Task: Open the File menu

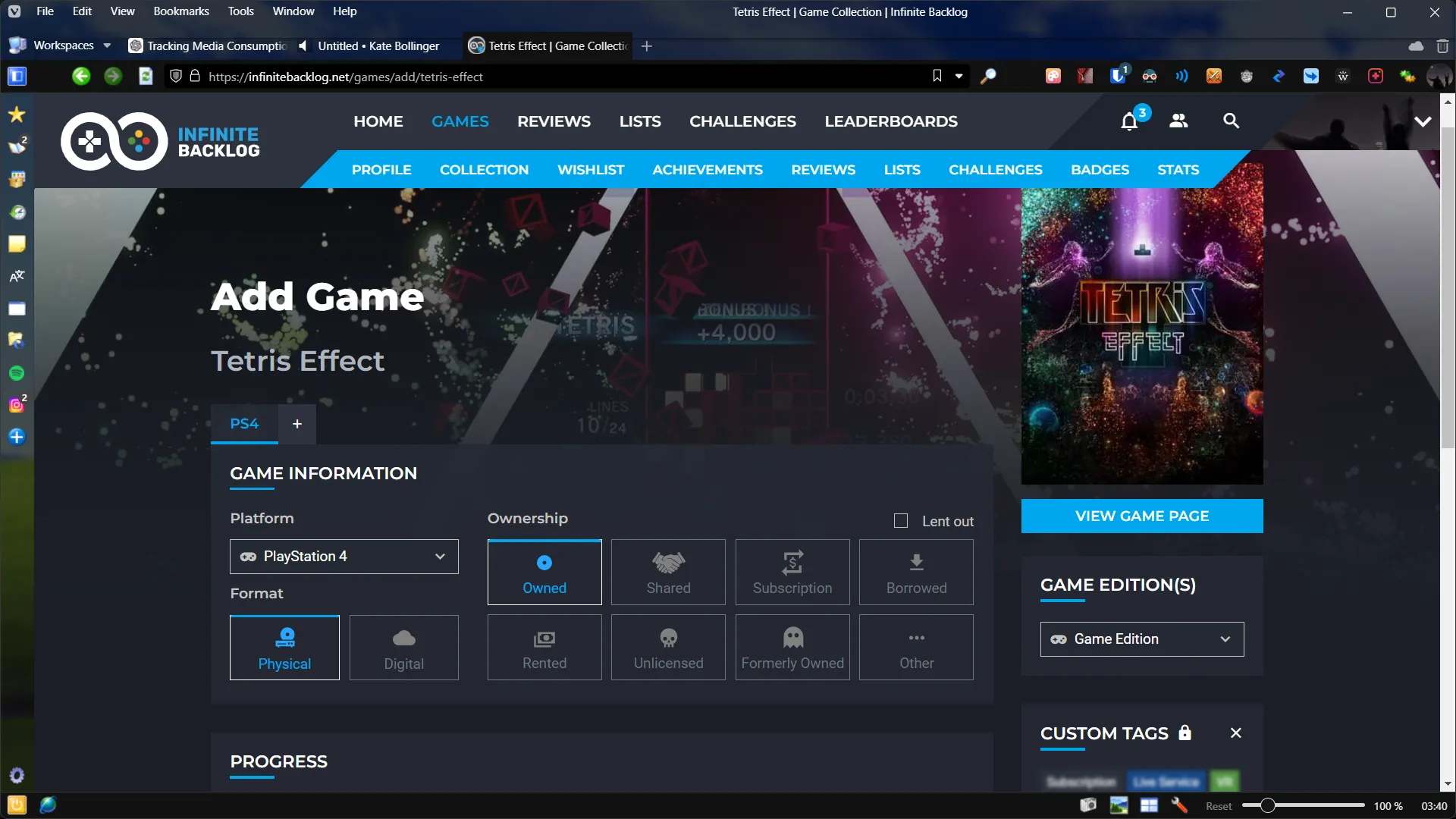Action: tap(45, 11)
